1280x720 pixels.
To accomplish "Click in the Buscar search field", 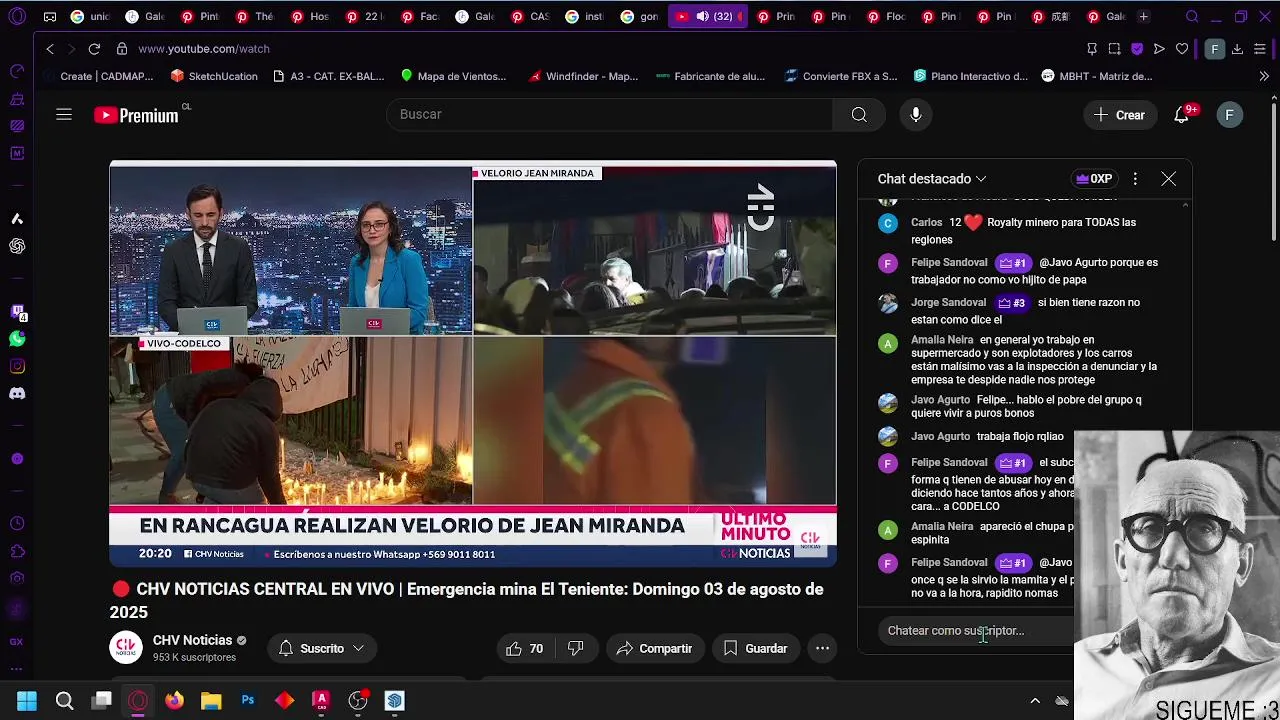I will pyautogui.click(x=610, y=115).
